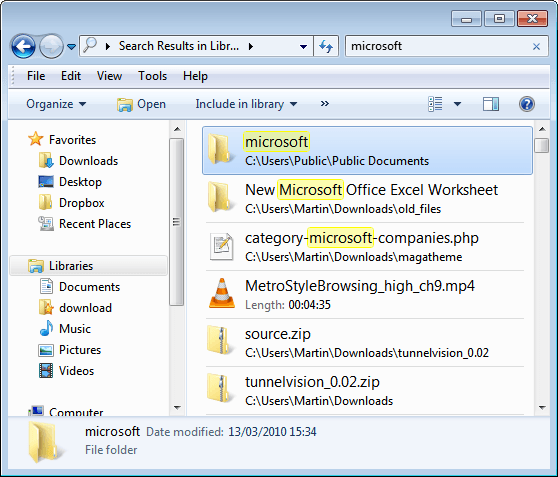Open the download library
Screen dimensions: 558x477
(x=85, y=308)
